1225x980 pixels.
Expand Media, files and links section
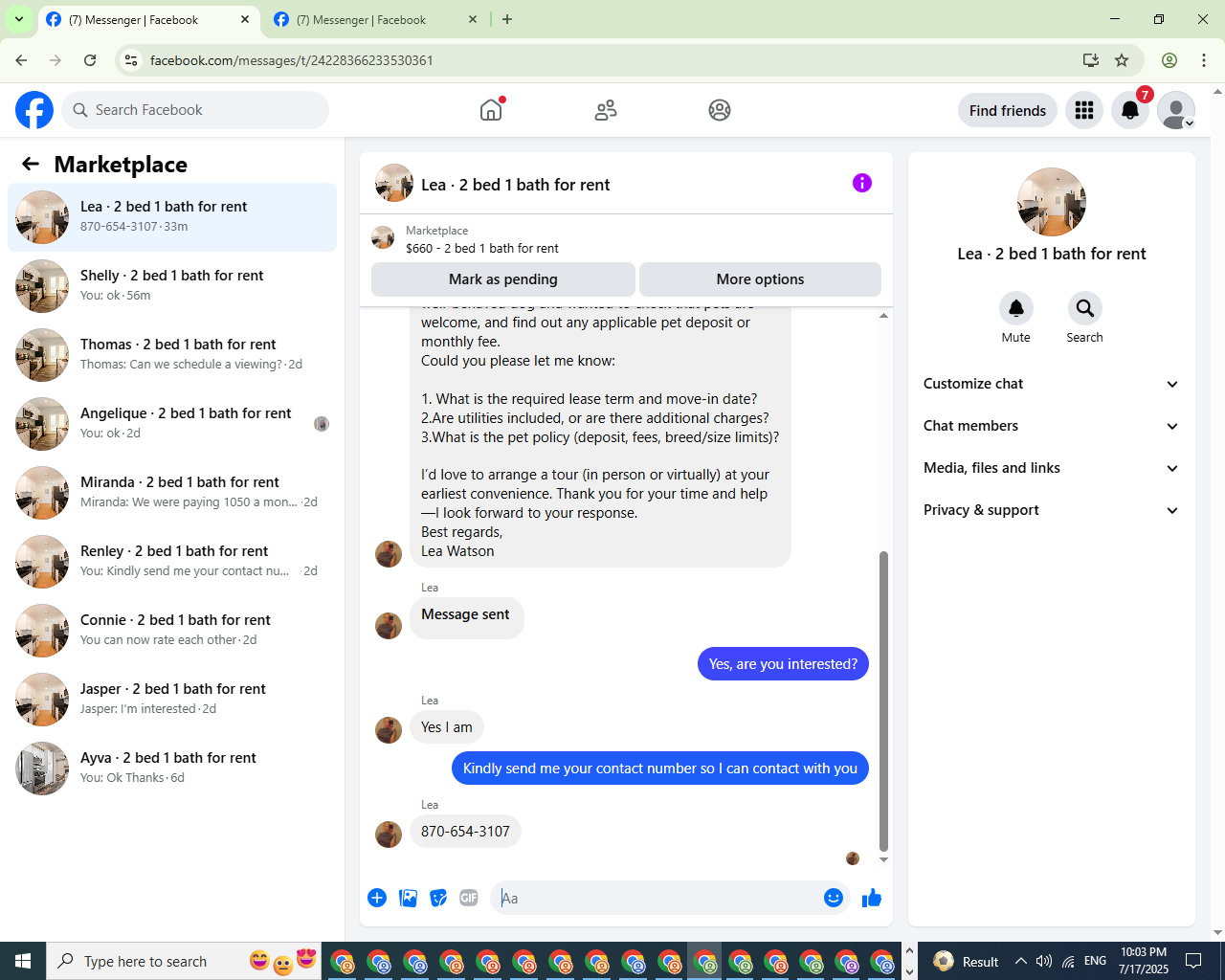click(x=1051, y=468)
